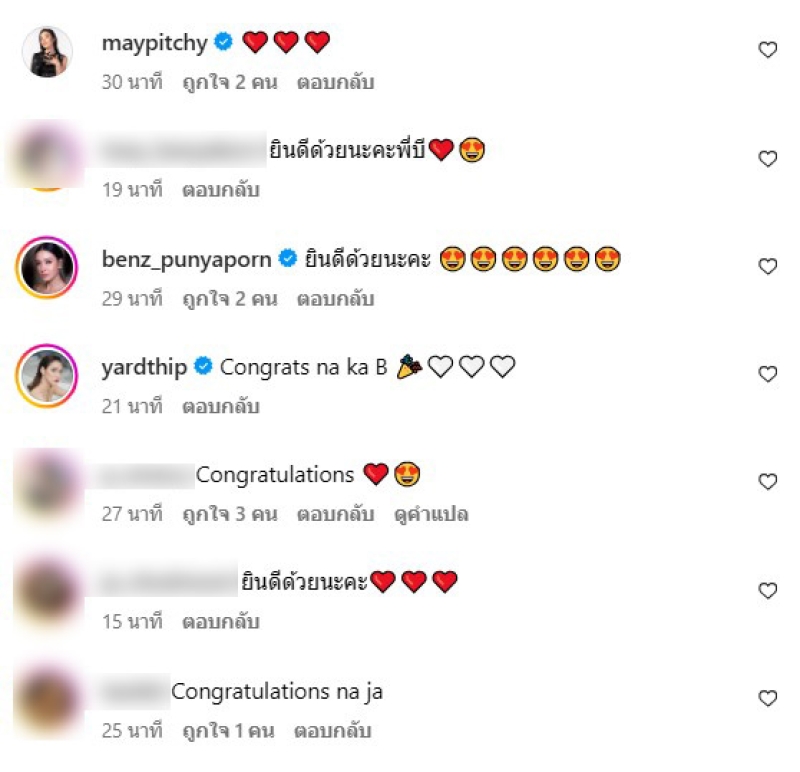Reply to the 15-minute-old comment via ตอบกลับ
The image size is (800, 772).
221,622
